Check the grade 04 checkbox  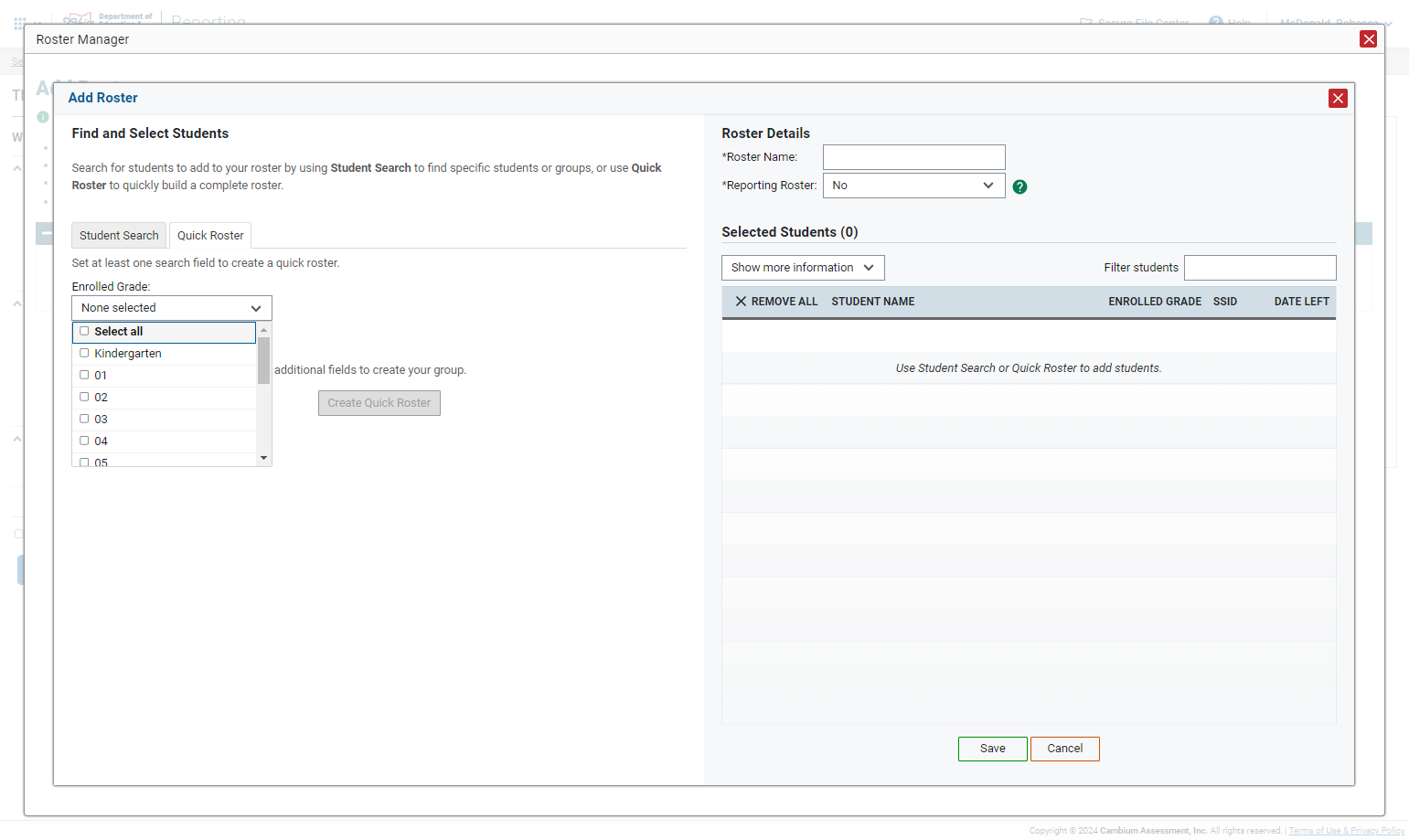click(x=84, y=441)
